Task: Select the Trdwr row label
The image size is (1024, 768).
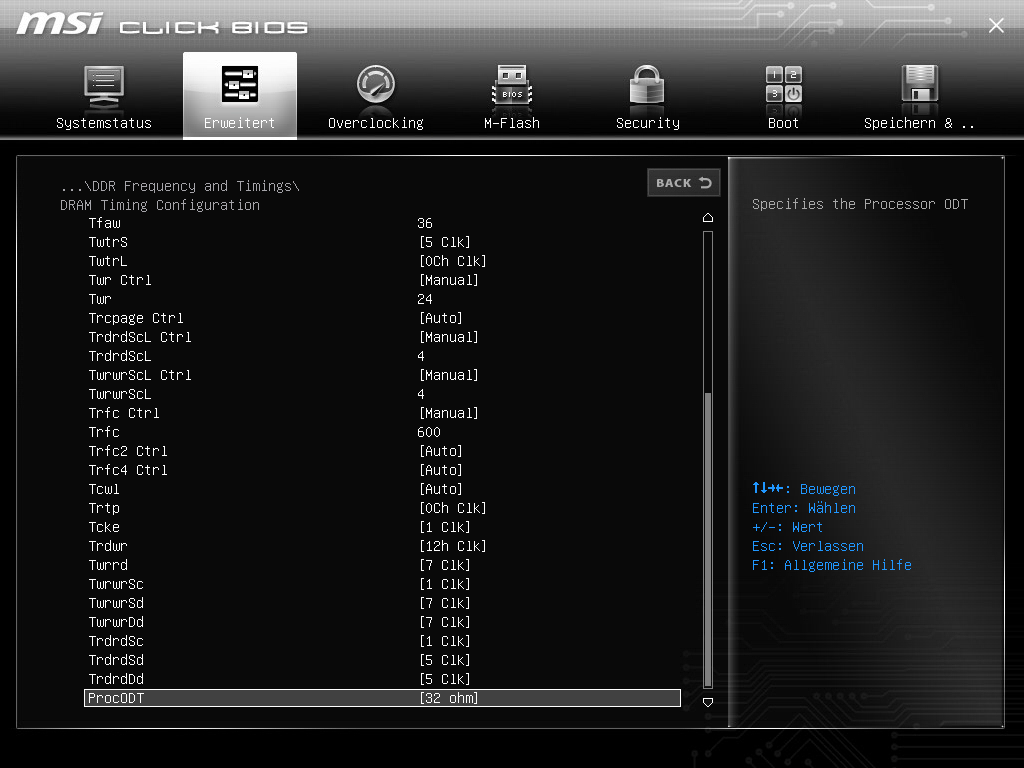Action: [x=108, y=546]
